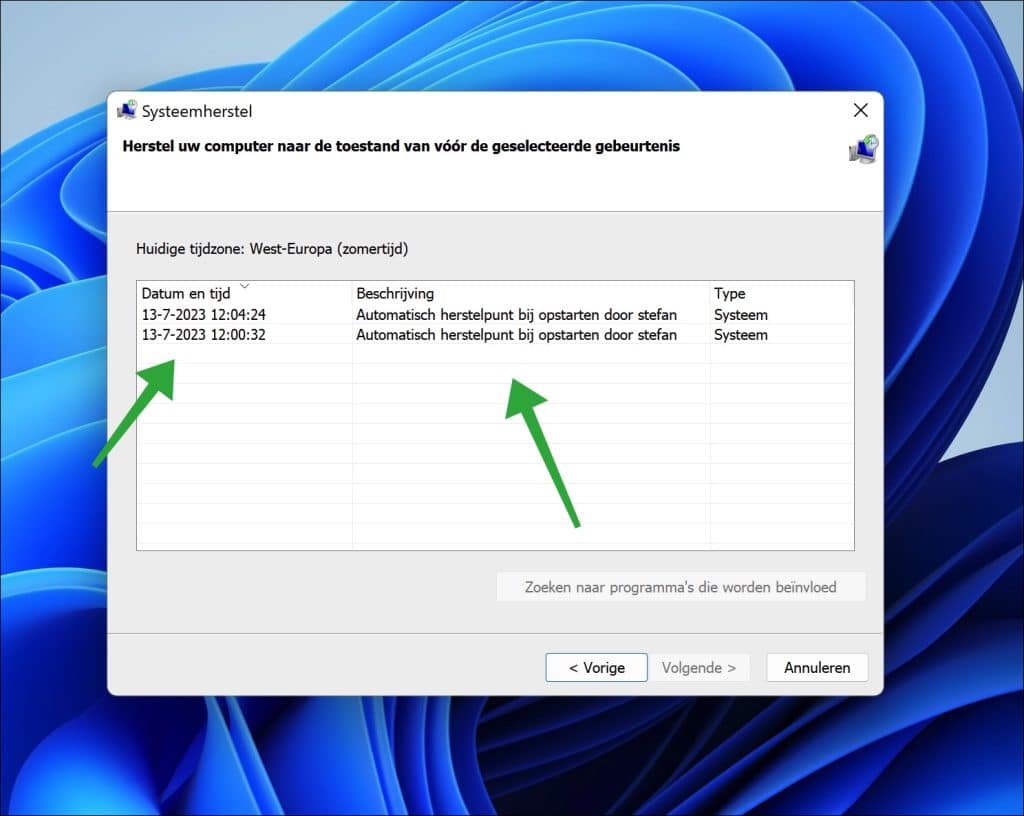
Task: Click the Systeemherstel icon in the title bar
Action: click(128, 110)
